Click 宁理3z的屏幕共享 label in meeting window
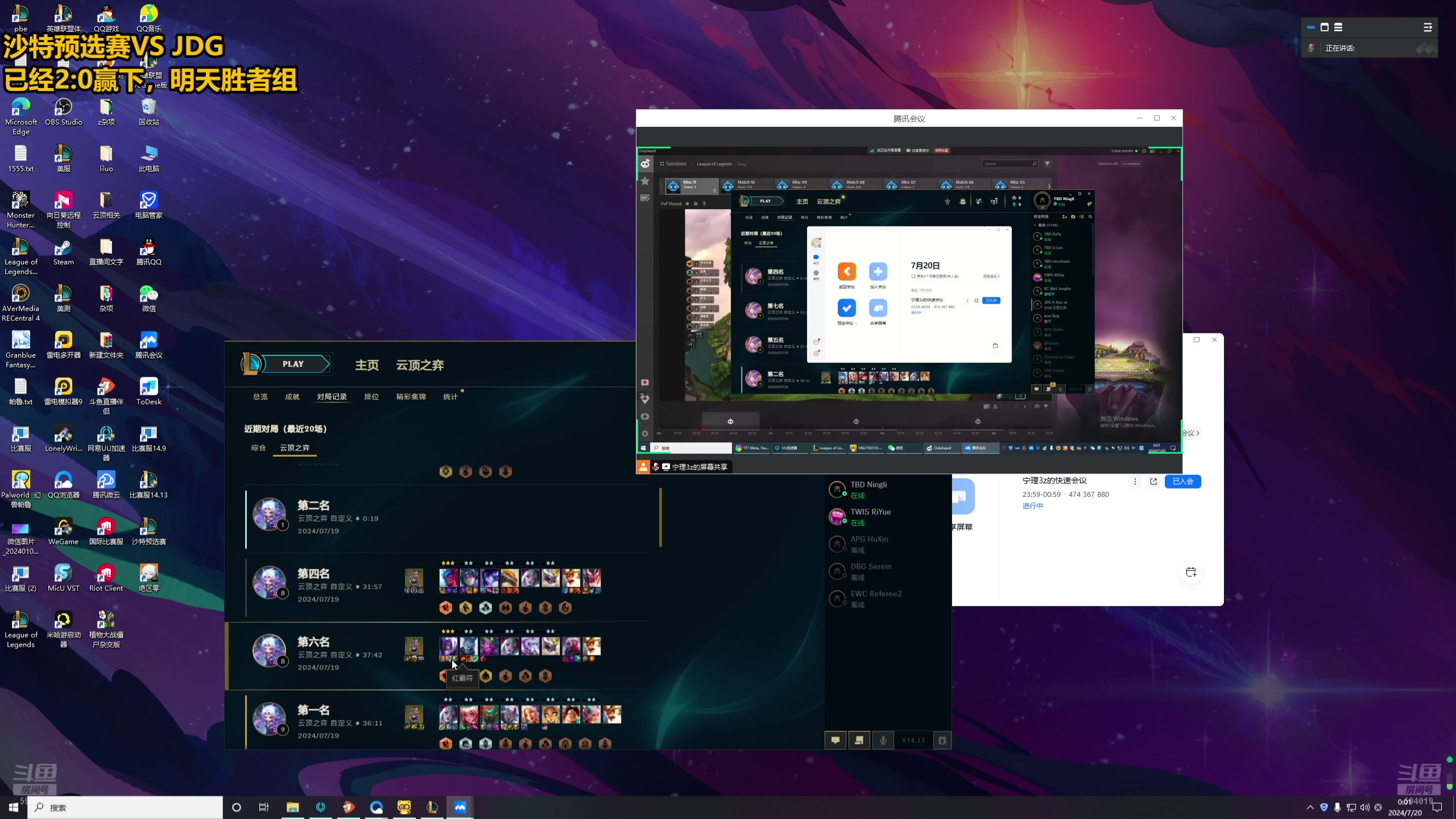The image size is (1456, 819). click(x=700, y=467)
